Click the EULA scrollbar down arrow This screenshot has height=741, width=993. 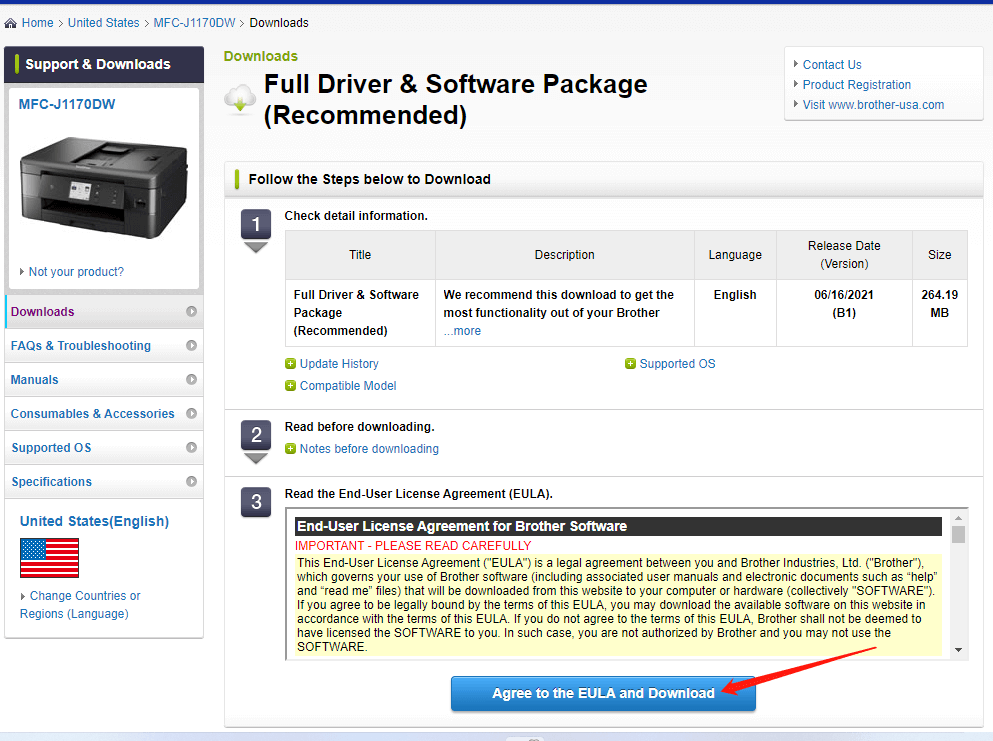pos(959,650)
